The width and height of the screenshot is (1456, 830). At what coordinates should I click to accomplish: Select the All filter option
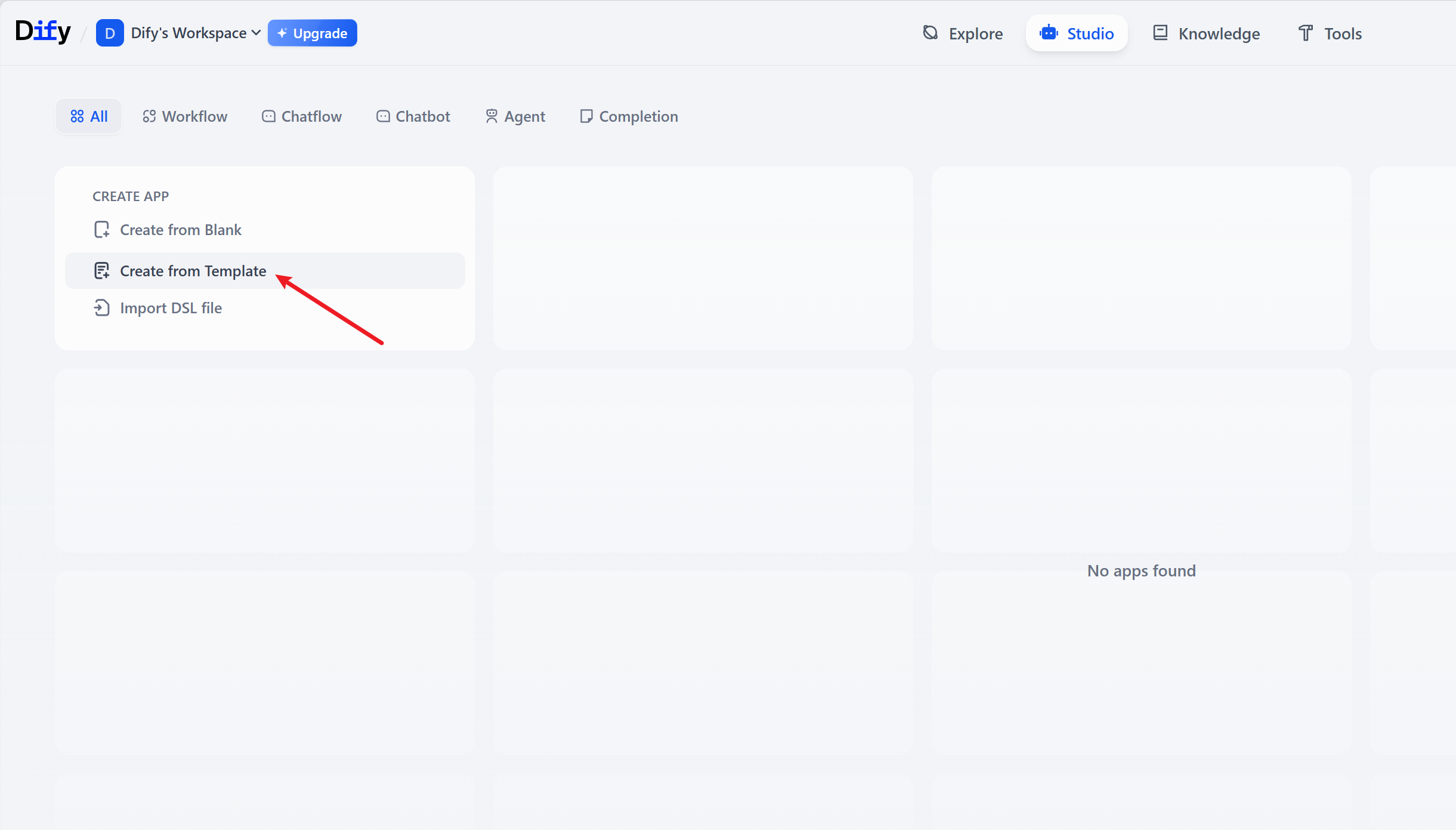88,116
